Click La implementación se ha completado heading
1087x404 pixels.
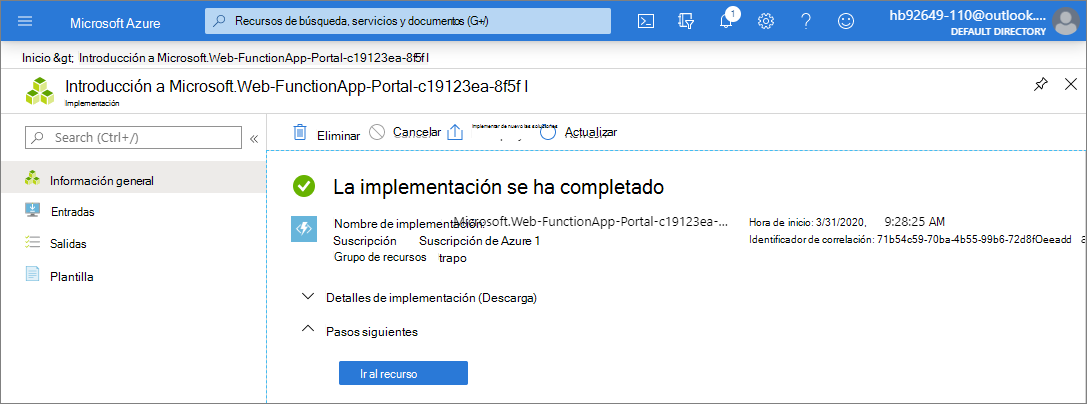tap(498, 186)
